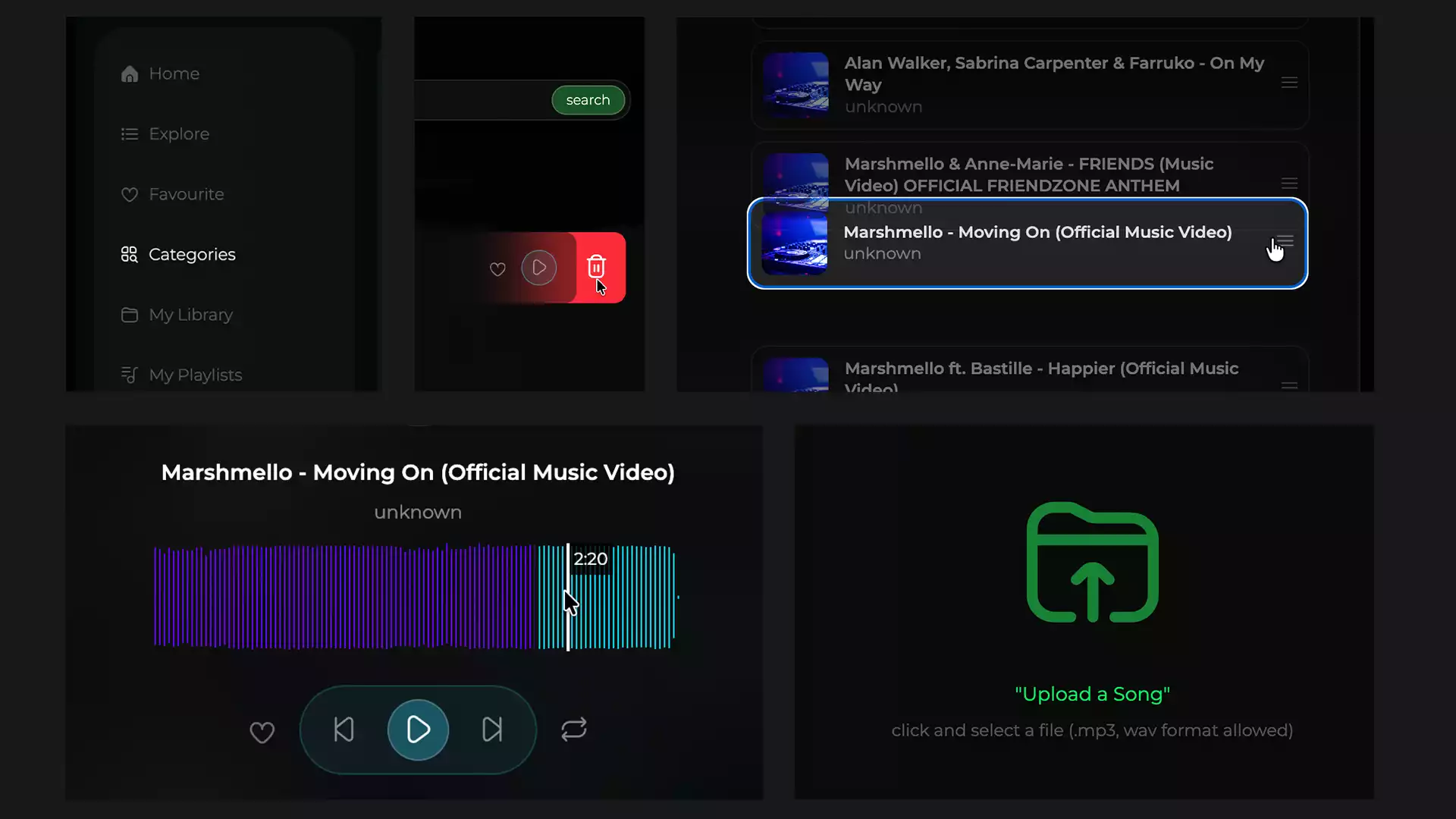Click the drag handle on FRIENDS row
The image size is (1456, 819).
pyautogui.click(x=1289, y=184)
